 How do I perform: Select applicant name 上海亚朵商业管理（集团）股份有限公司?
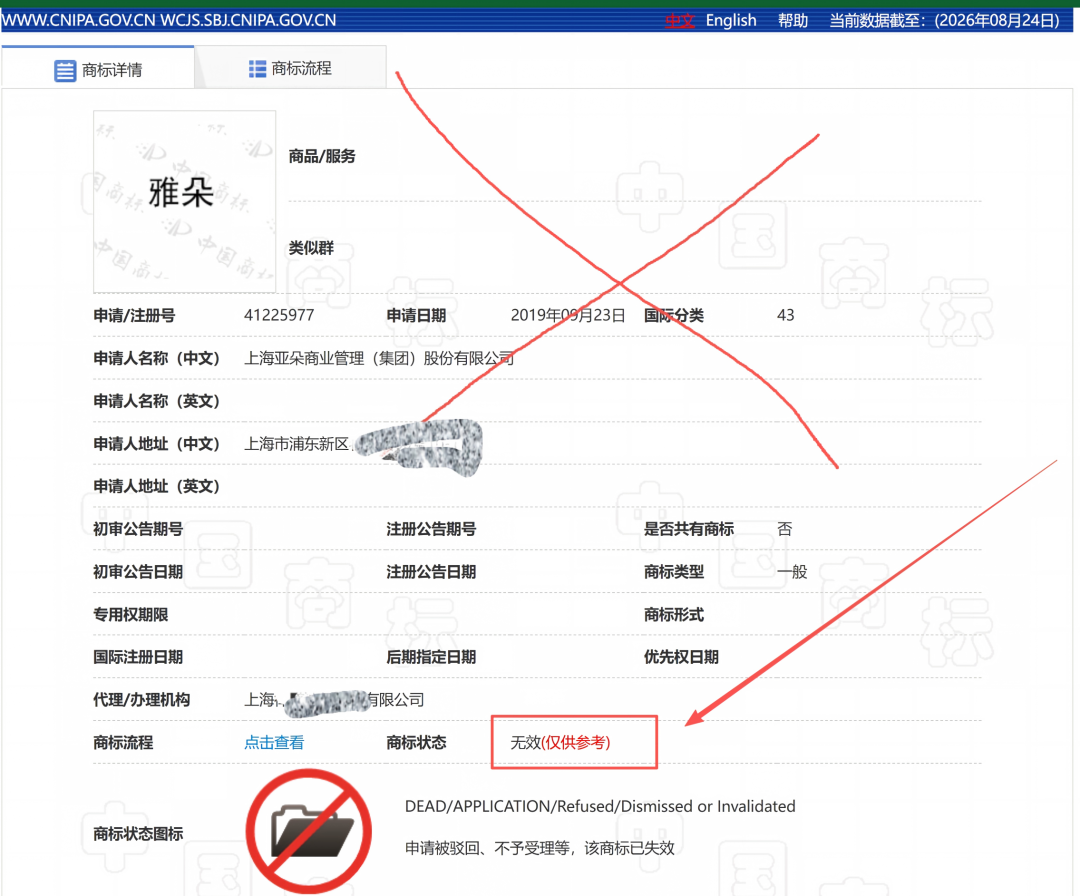tap(379, 358)
